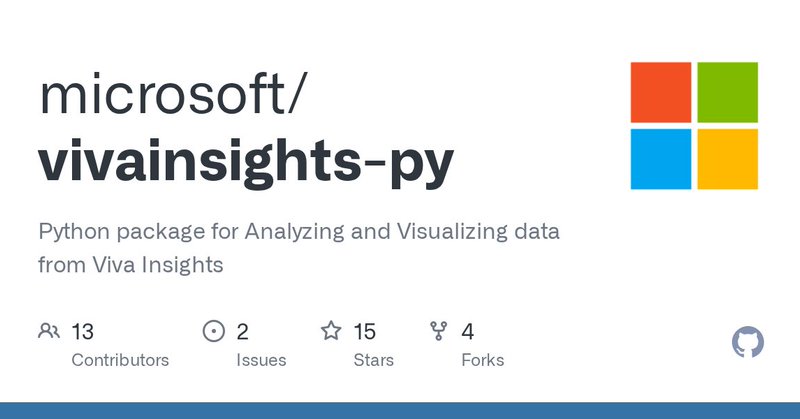Open the vivainsights-py repository title
Screen dimensions: 800x419
(246, 162)
